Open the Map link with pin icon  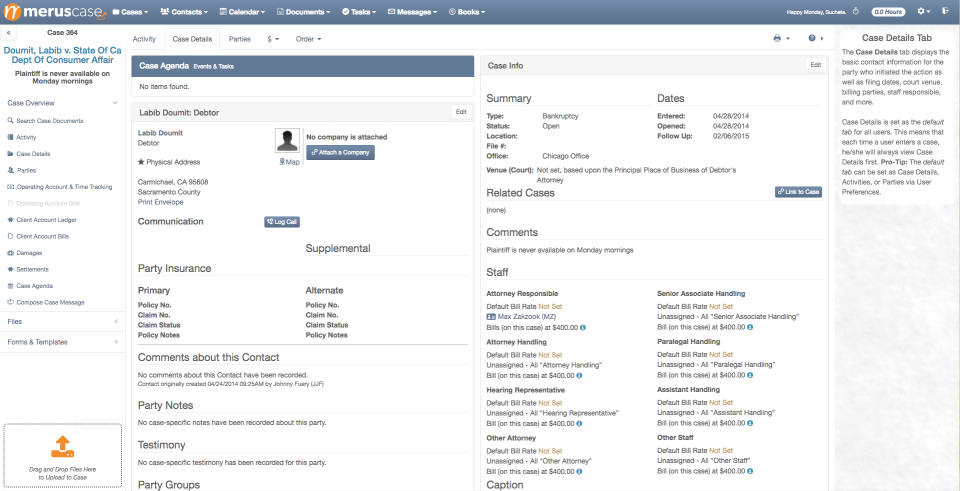point(290,162)
